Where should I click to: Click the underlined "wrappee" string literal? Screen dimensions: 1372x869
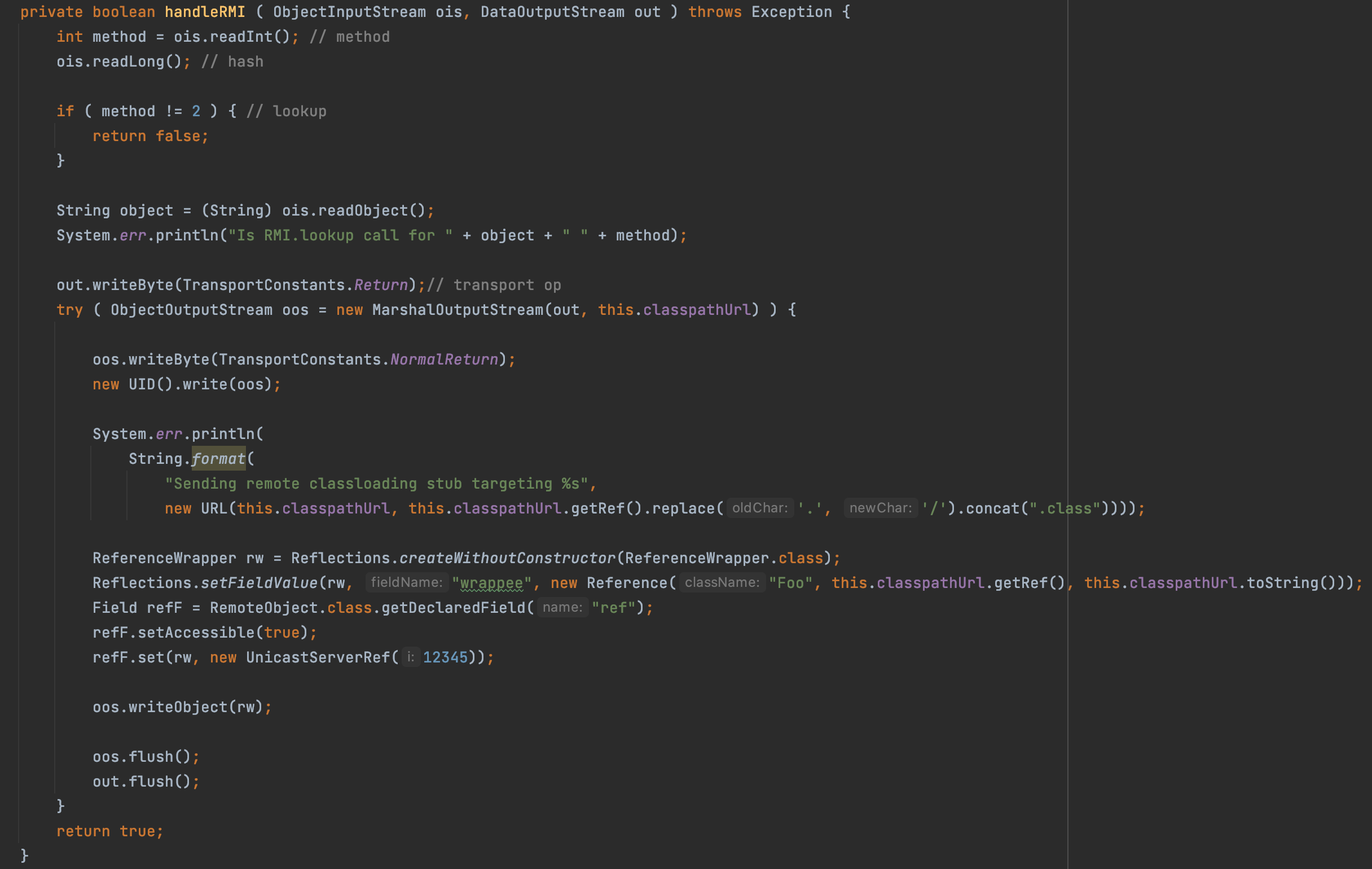(491, 583)
